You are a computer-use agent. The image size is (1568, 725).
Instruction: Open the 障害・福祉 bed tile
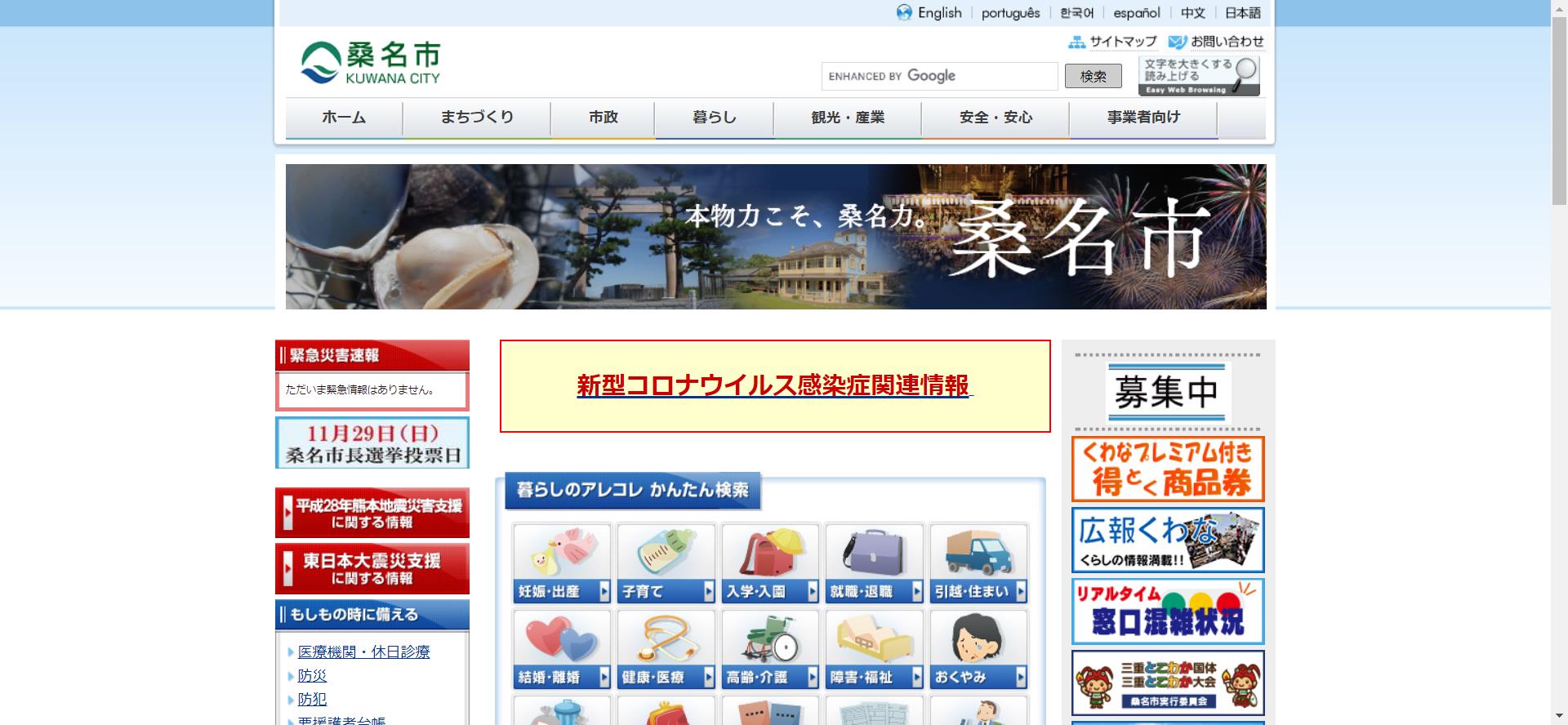pos(874,650)
